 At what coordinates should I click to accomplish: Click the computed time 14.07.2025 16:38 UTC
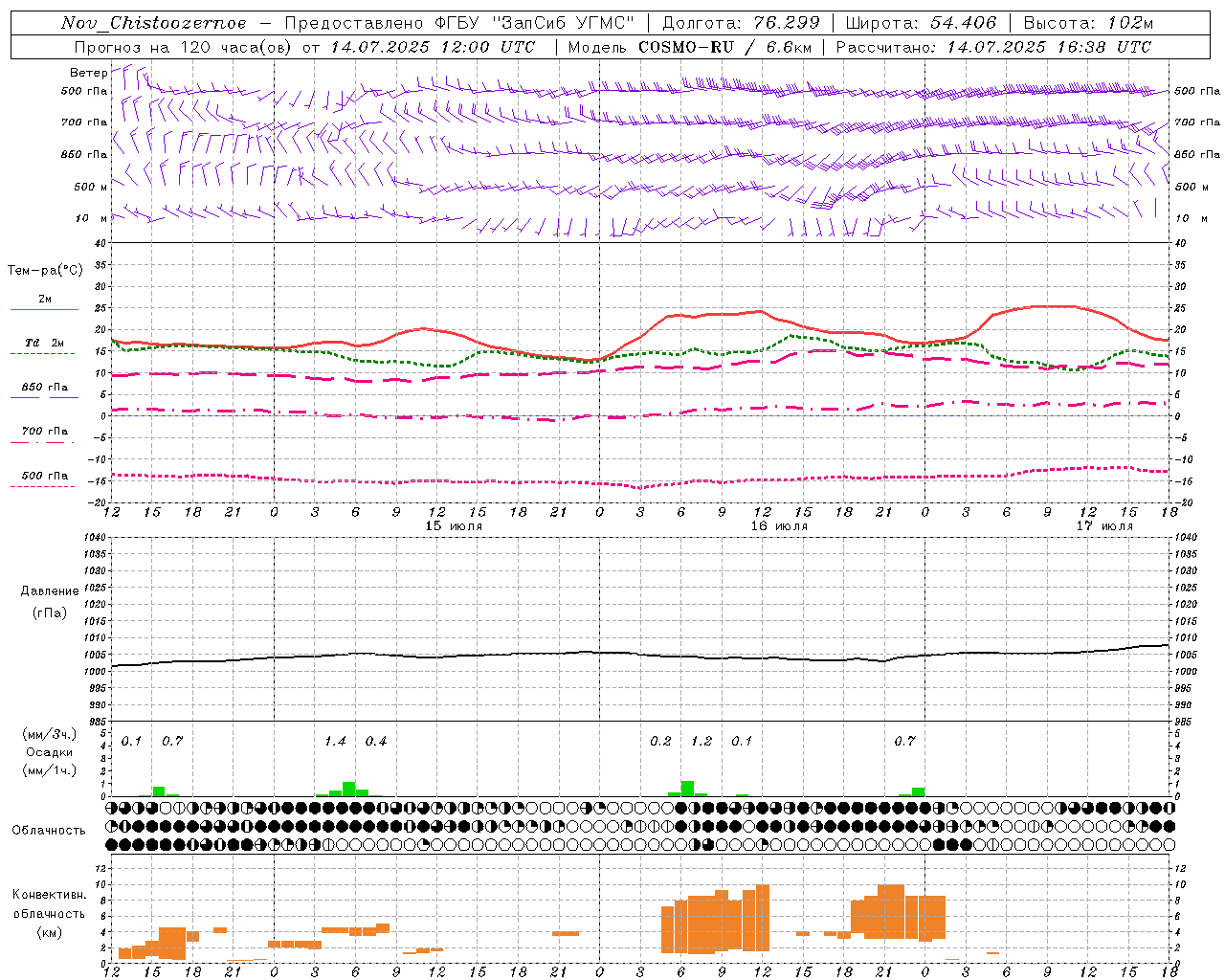pos(1049,47)
